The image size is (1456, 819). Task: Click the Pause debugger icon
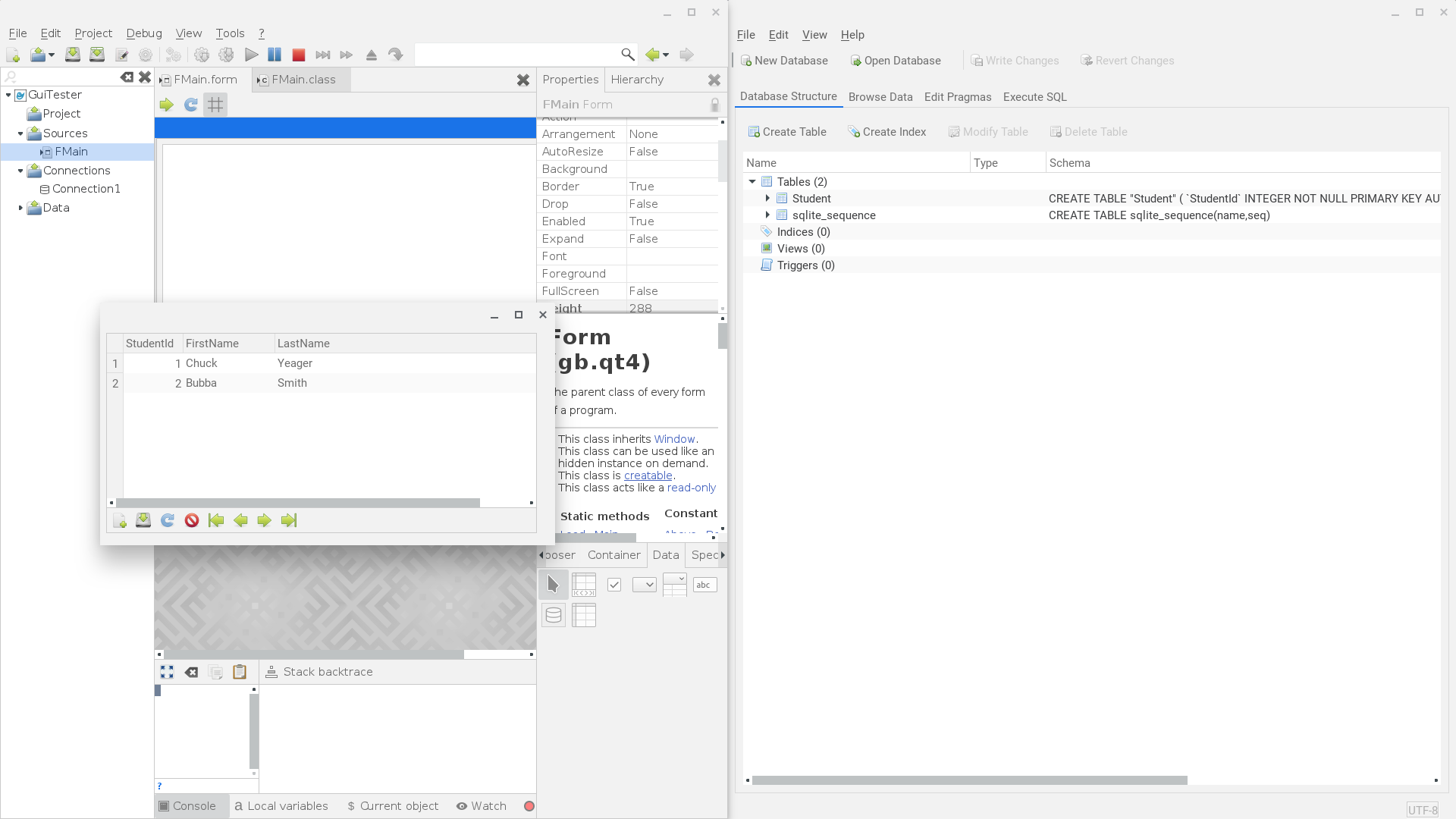[x=275, y=55]
